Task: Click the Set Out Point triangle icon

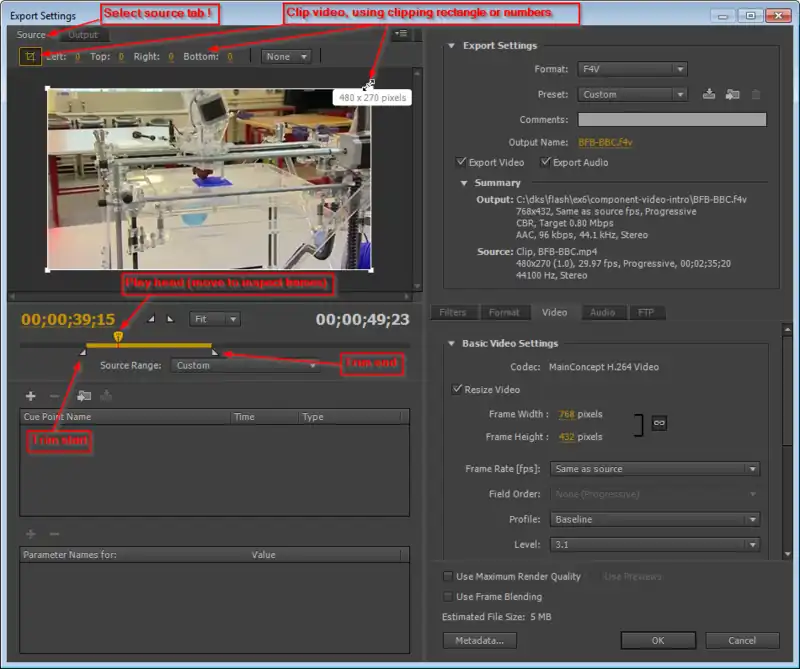Action: click(170, 319)
